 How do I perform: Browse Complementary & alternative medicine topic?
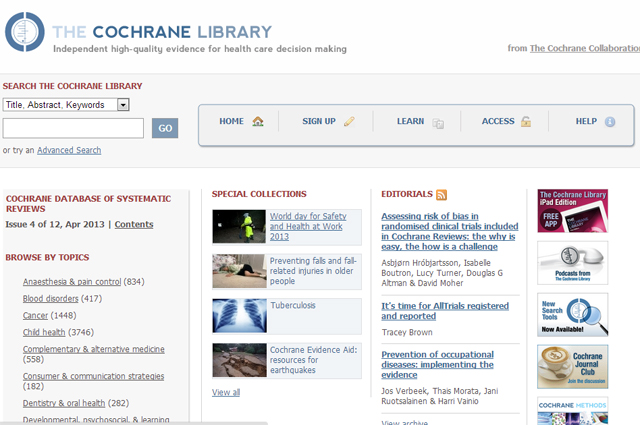pyautogui.click(x=93, y=349)
